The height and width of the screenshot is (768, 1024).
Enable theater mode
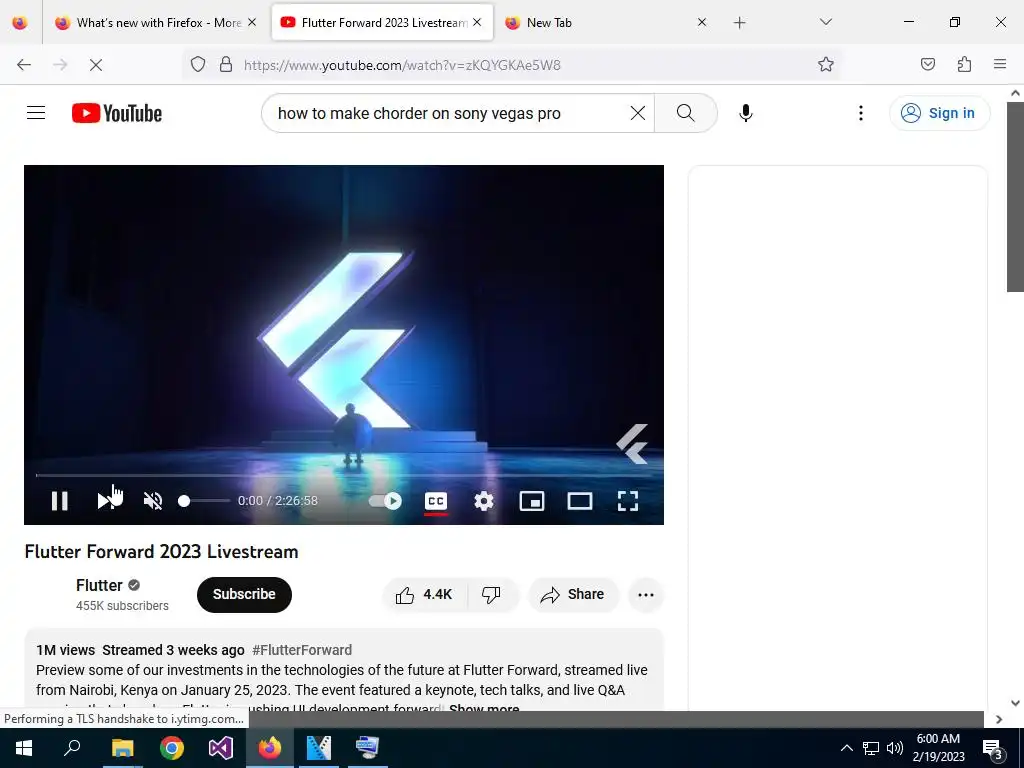coord(580,501)
